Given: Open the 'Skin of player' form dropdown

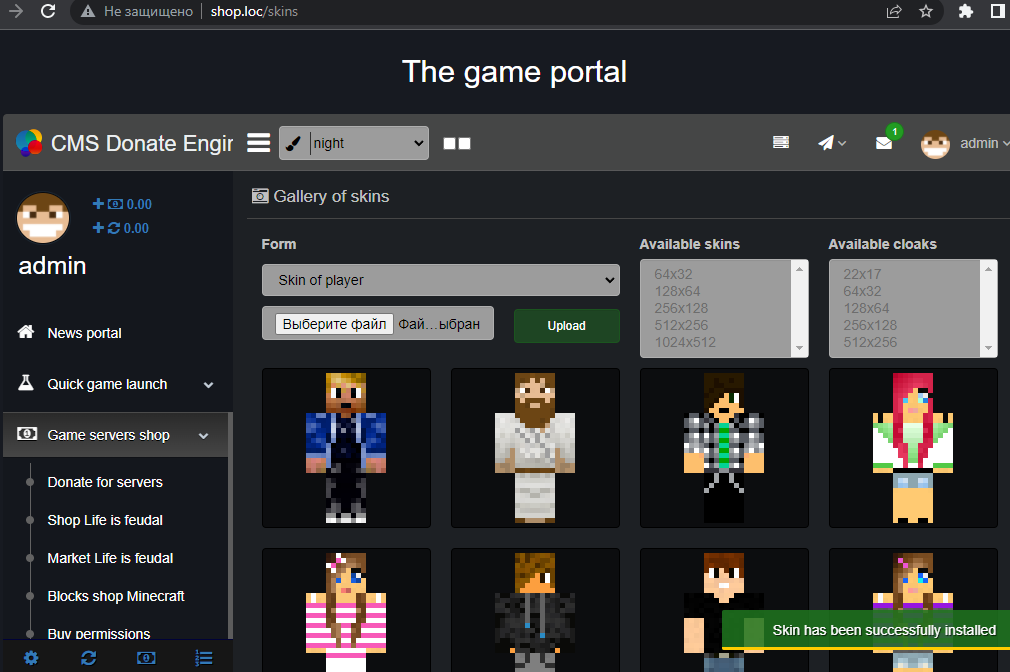Looking at the screenshot, I should pyautogui.click(x=441, y=280).
